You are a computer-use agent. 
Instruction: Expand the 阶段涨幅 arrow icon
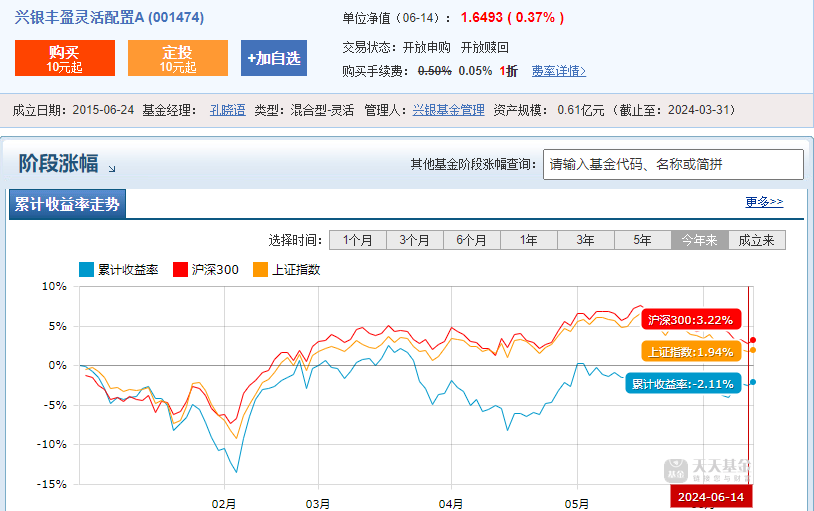point(112,168)
